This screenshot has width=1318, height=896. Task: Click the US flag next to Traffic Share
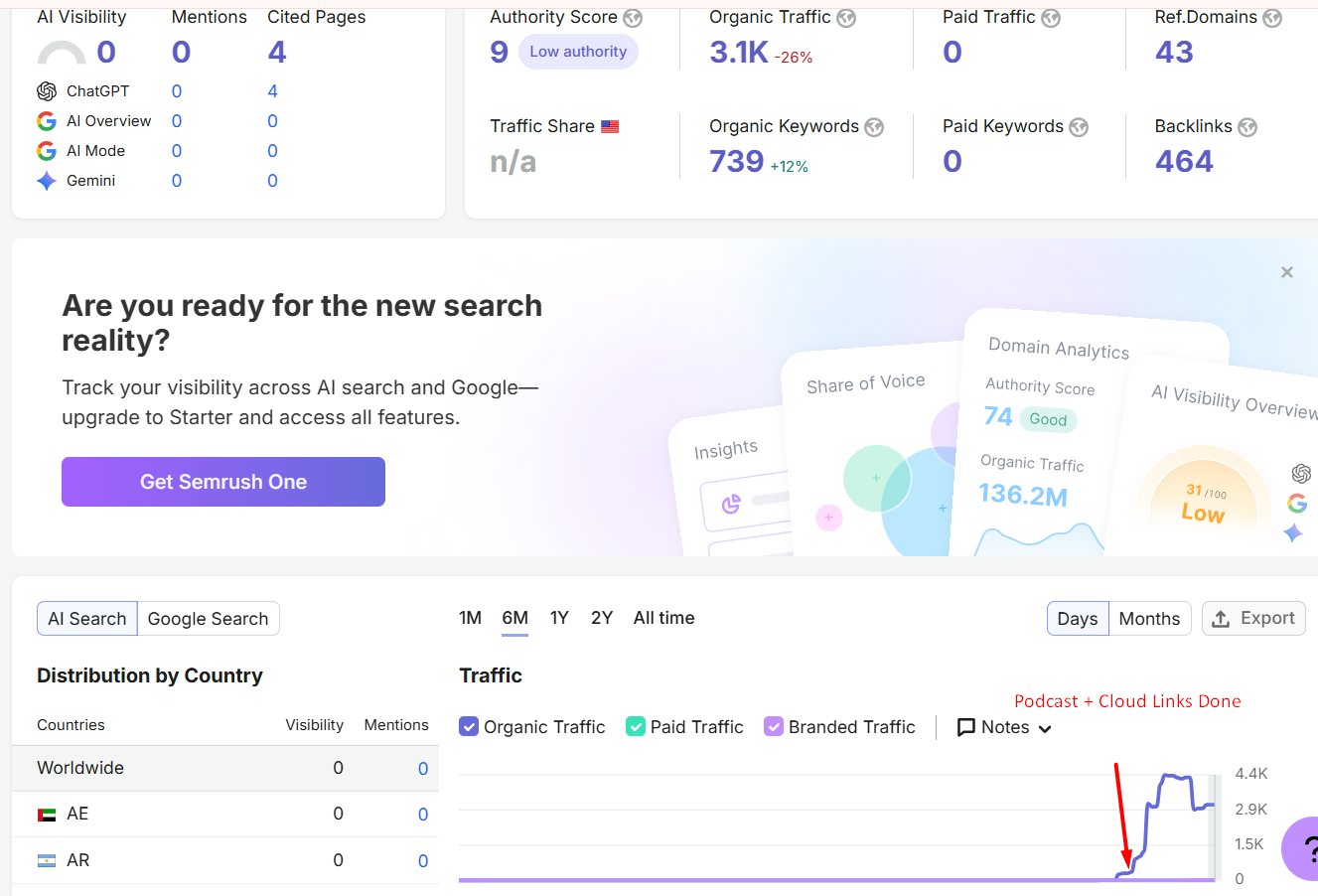[x=610, y=127]
